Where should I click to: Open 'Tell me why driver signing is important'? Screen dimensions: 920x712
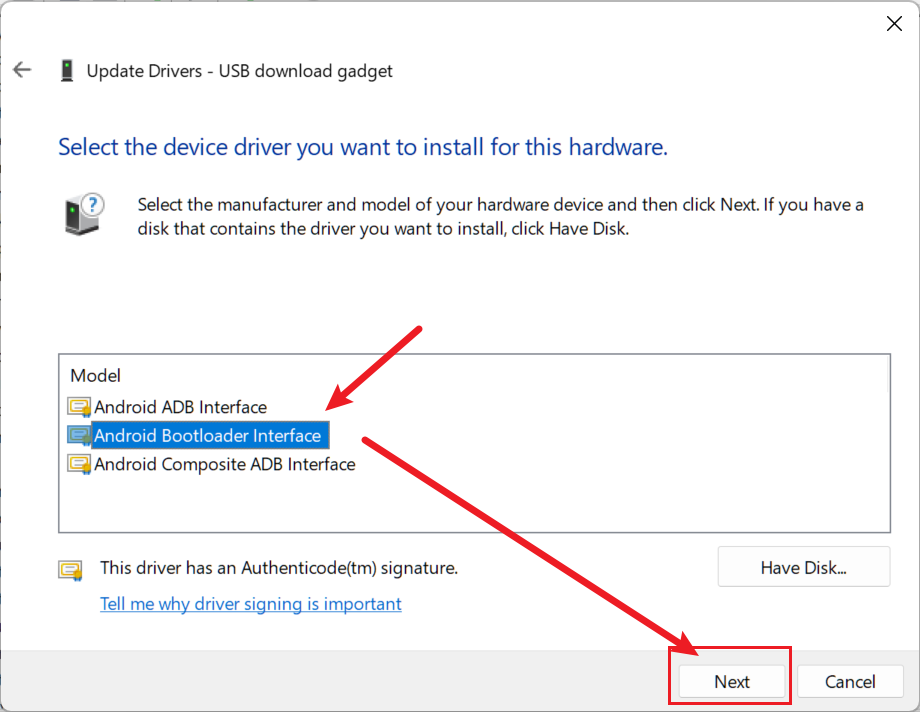(251, 603)
